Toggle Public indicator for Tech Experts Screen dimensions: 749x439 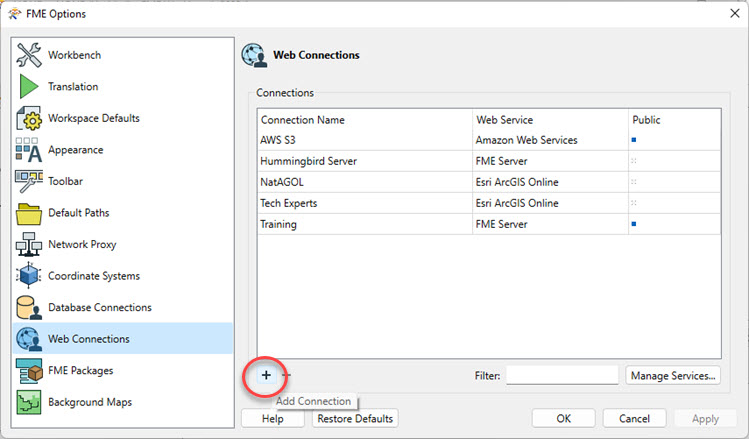pyautogui.click(x=634, y=203)
